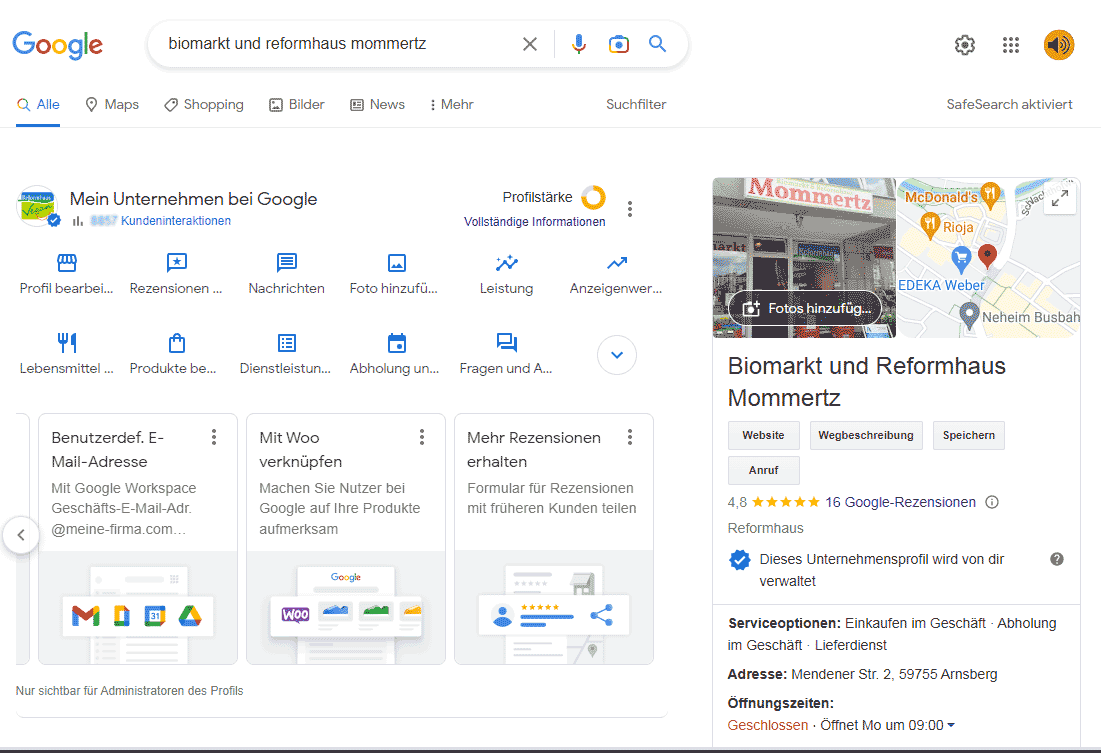Click the Biomarkt und Reformhaus Mommertz heading
Image resolution: width=1101 pixels, height=753 pixels.
[x=867, y=381]
